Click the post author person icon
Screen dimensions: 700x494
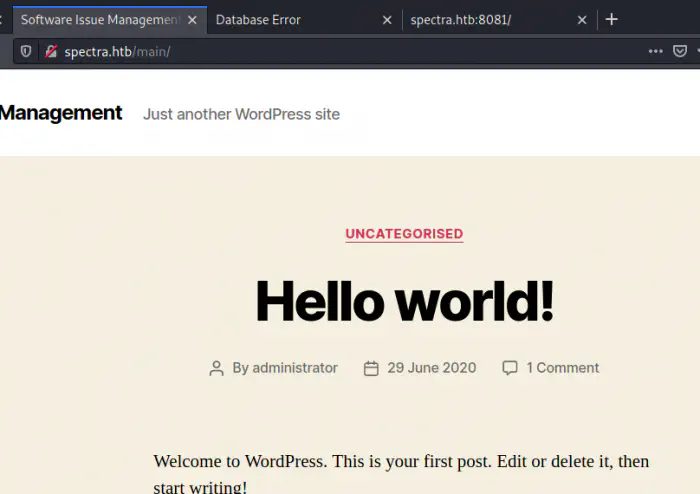point(216,368)
